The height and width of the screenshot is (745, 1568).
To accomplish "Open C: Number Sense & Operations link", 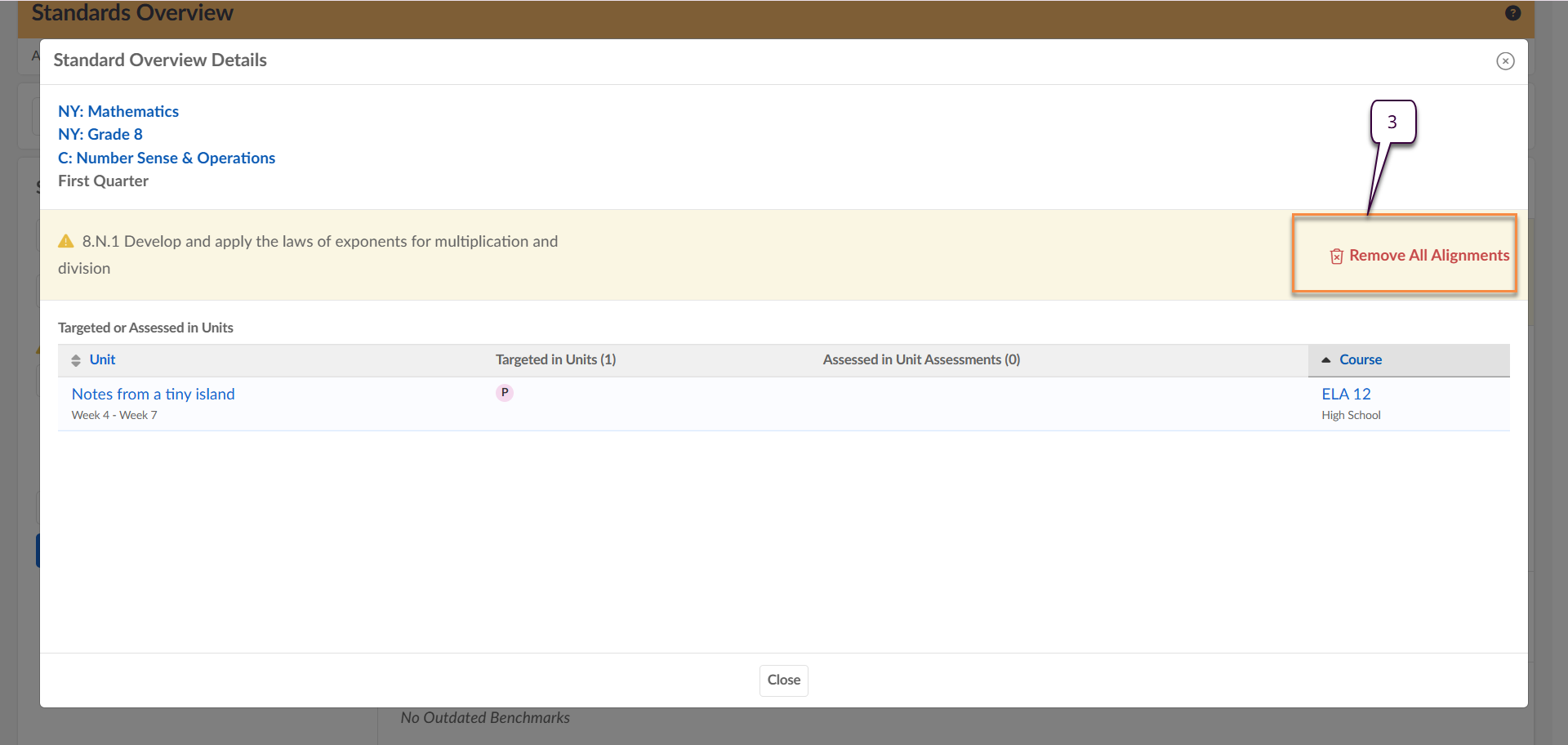I will point(167,158).
